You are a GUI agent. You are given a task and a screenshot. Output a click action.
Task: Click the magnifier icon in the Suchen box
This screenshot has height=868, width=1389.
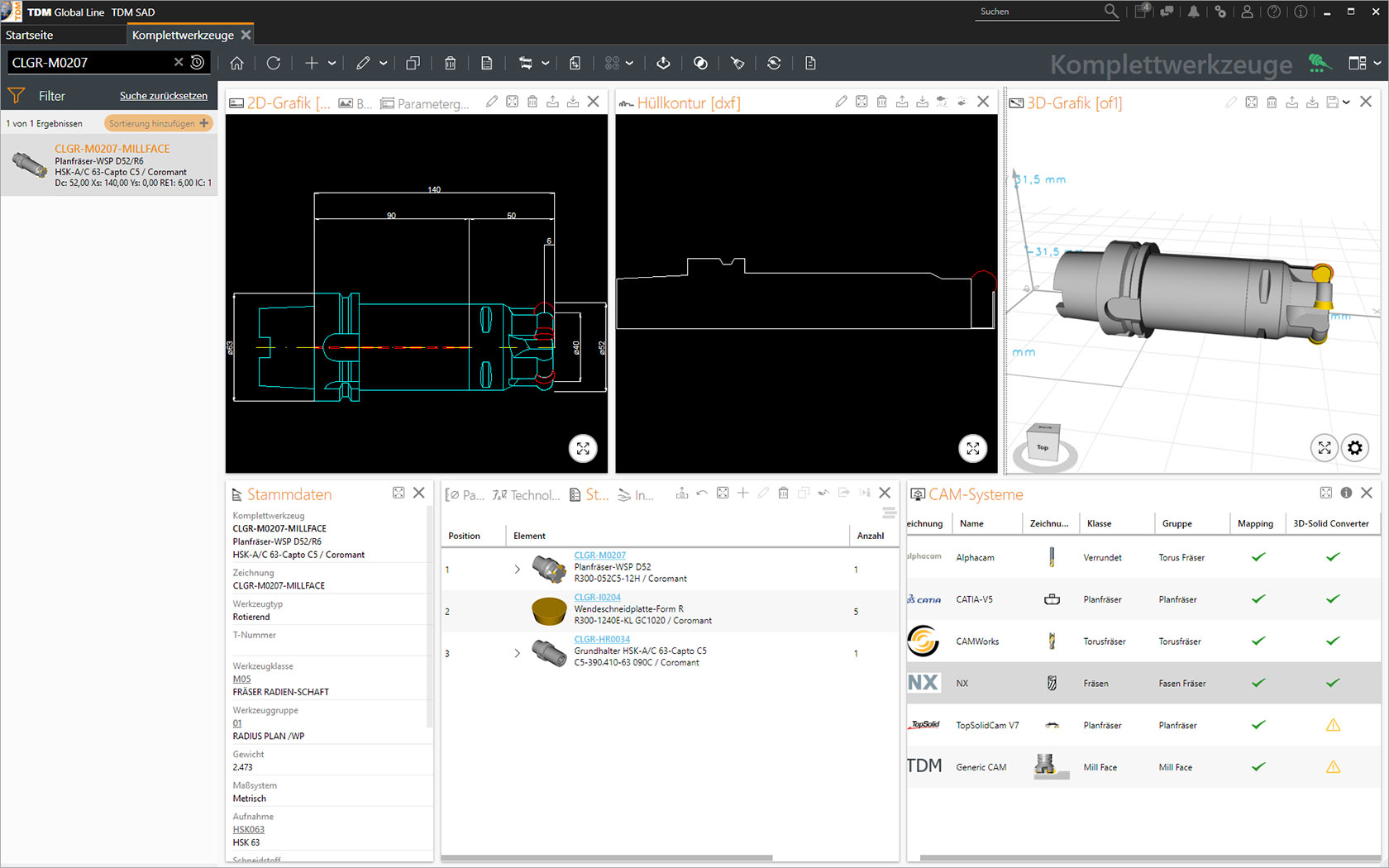tap(1111, 11)
